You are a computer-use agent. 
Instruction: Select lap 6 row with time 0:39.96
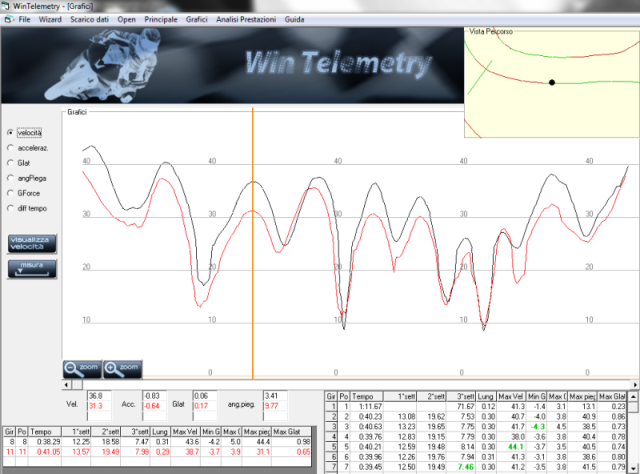[476, 457]
